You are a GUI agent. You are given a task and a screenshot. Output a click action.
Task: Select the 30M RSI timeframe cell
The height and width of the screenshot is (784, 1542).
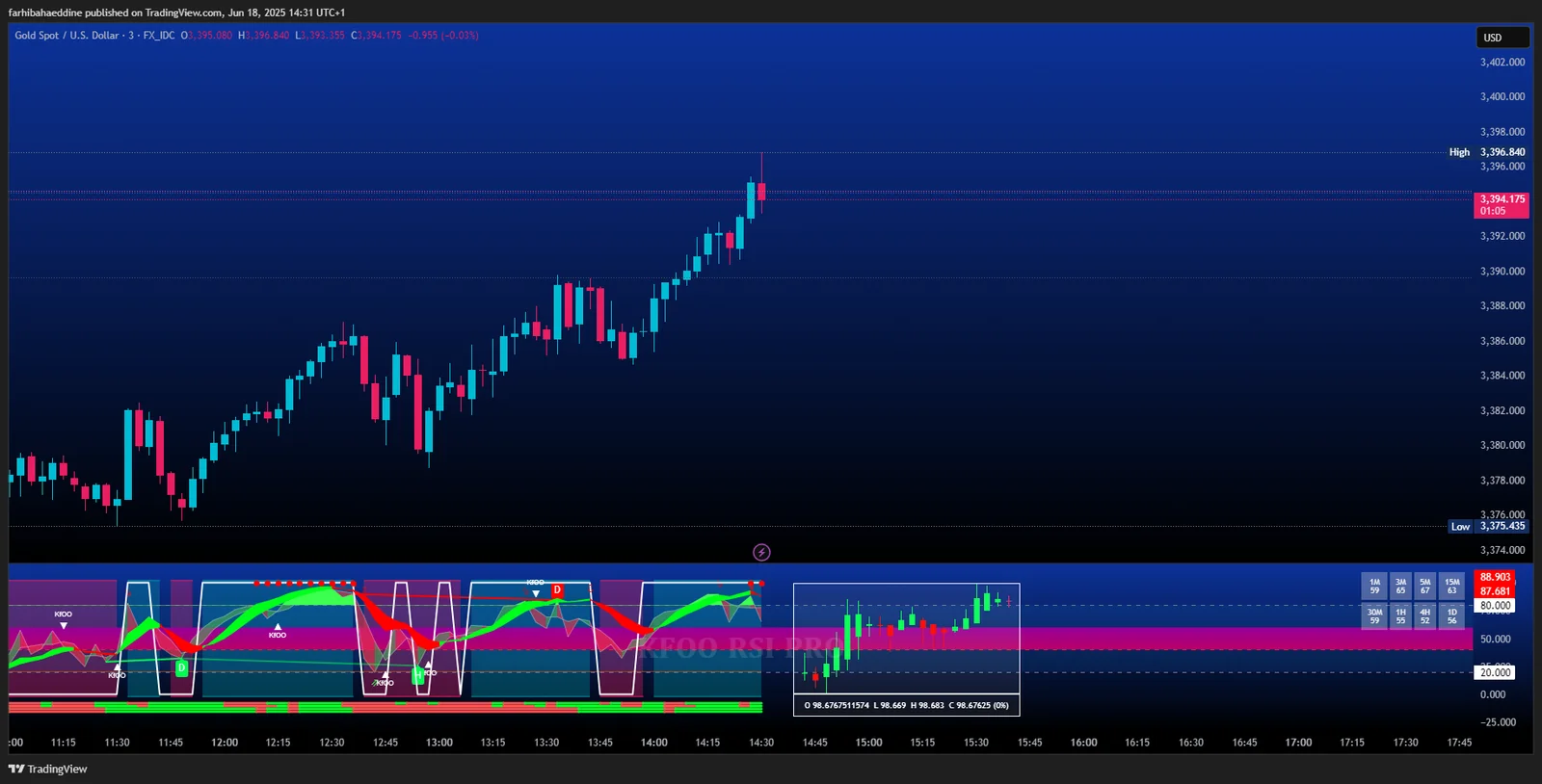coord(1374,616)
